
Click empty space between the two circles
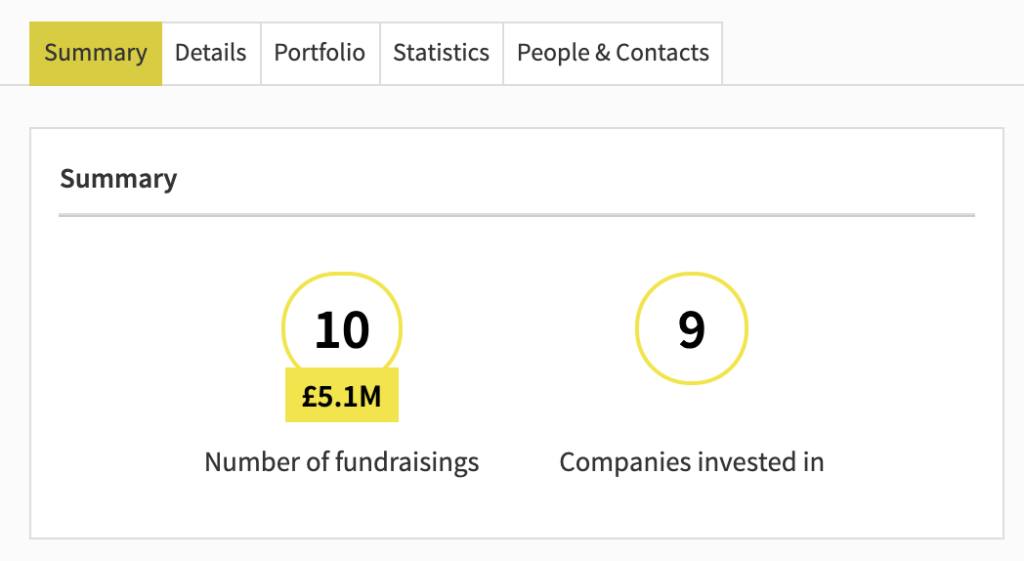coord(518,330)
